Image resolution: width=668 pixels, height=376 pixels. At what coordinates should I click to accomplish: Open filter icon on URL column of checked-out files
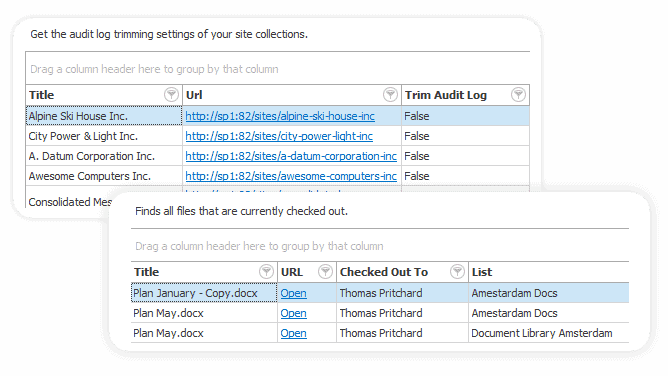325,271
